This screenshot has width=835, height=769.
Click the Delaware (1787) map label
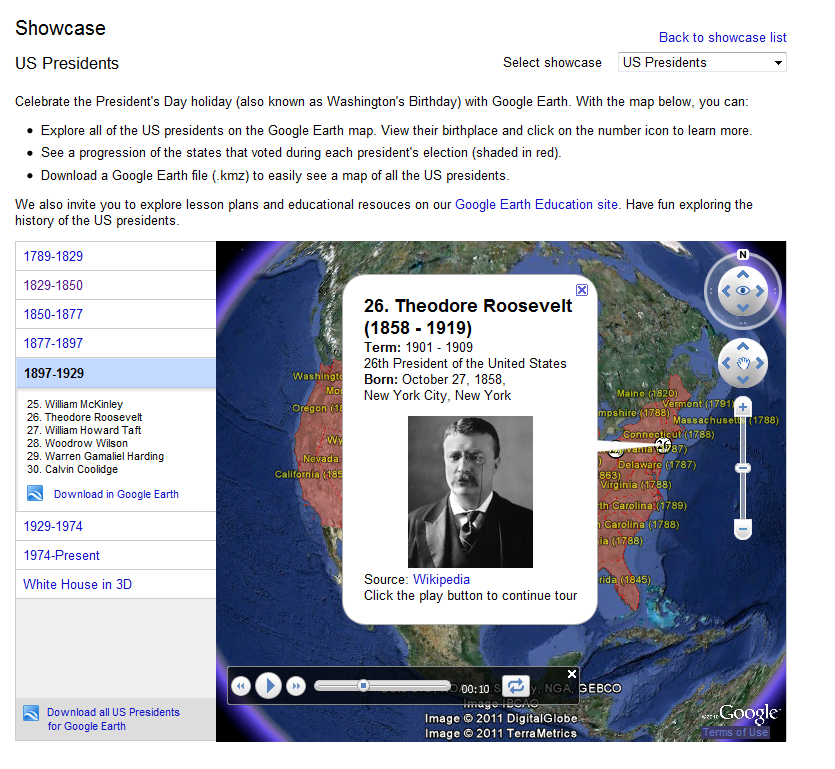[657, 465]
